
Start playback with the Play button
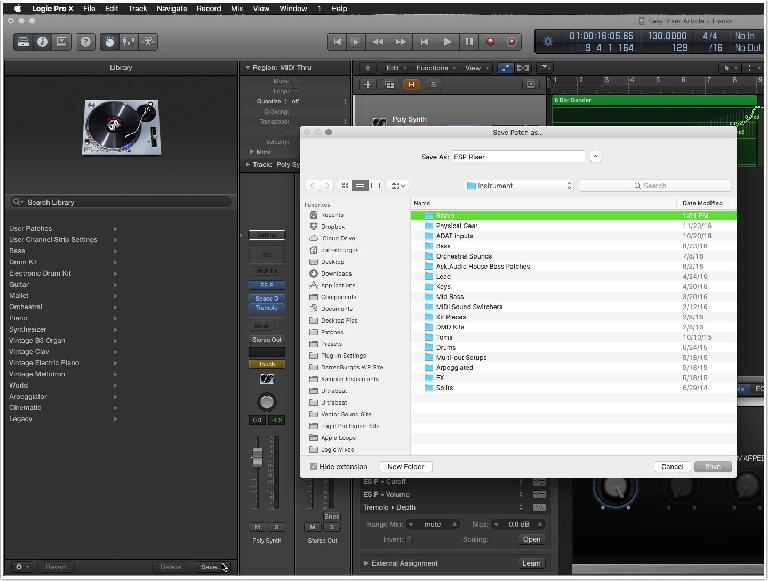447,42
